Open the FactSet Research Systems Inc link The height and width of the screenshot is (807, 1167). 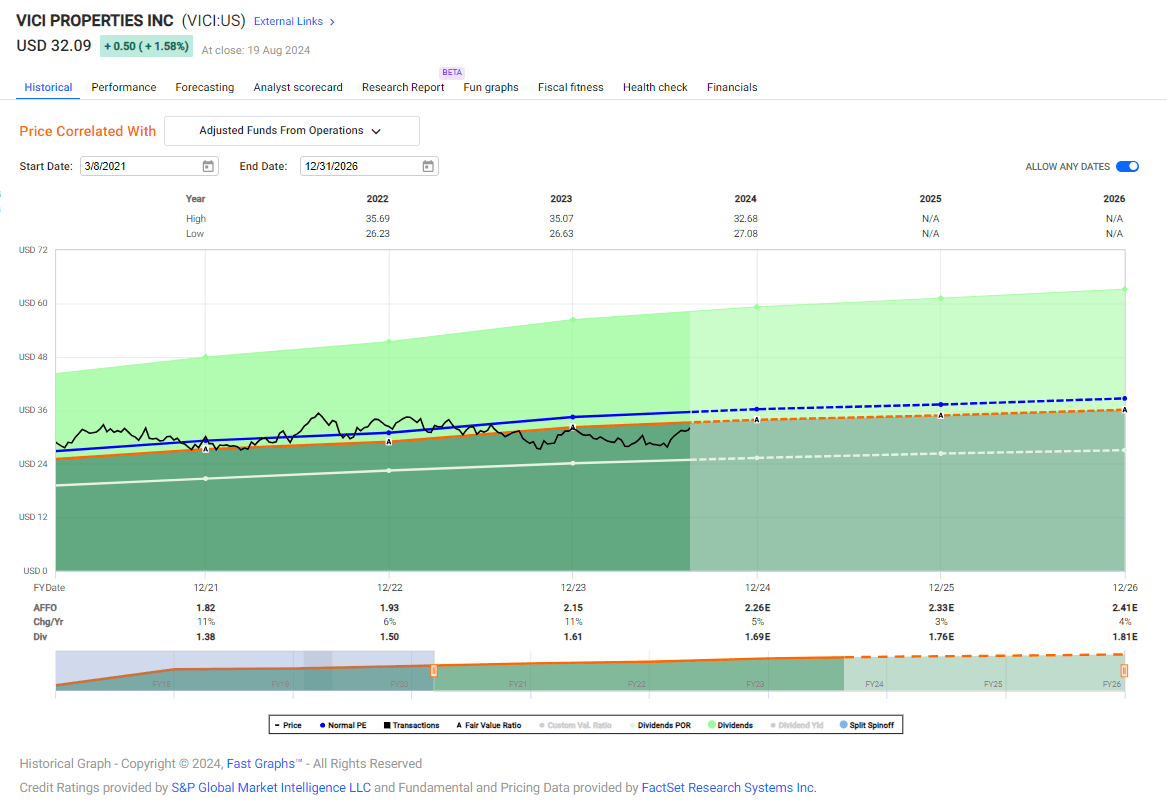click(728, 787)
